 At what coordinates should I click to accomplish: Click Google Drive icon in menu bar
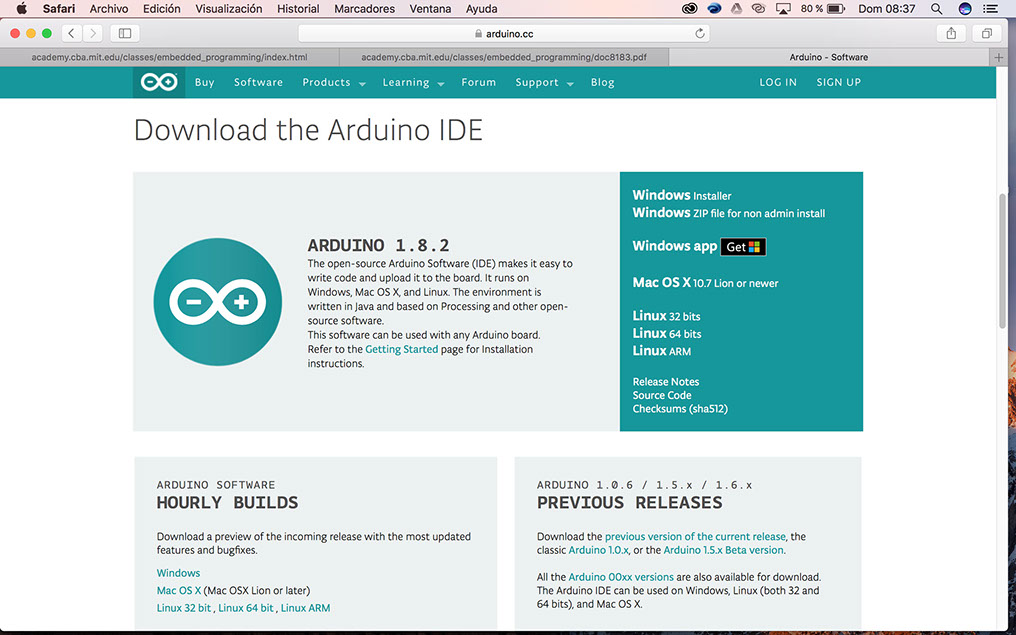[x=736, y=8]
